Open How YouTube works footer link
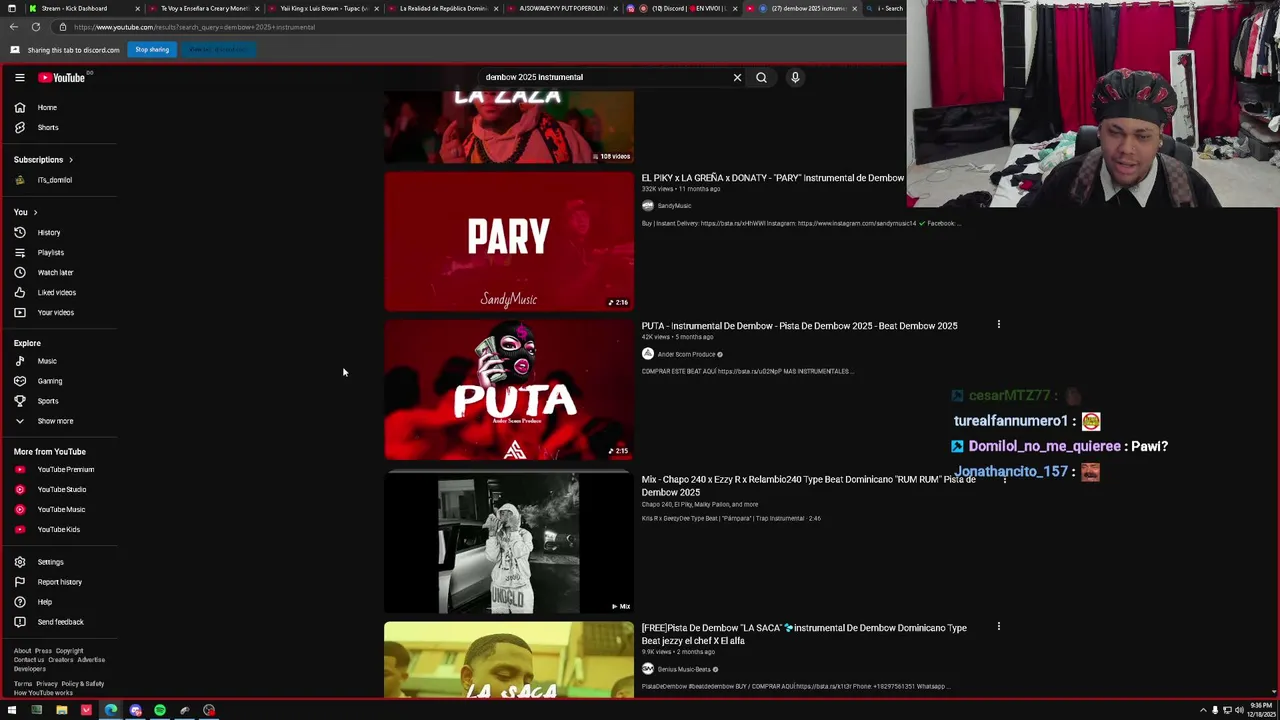The width and height of the screenshot is (1280, 720). point(43,693)
